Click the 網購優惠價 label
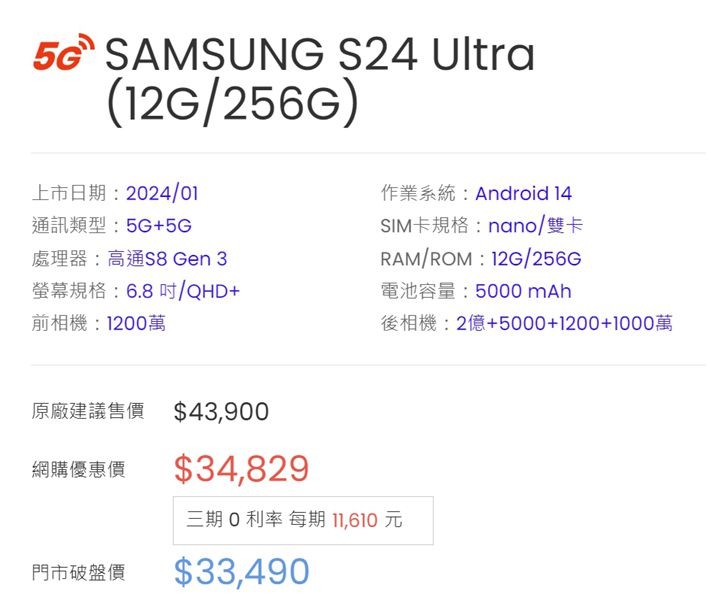 [79, 470]
